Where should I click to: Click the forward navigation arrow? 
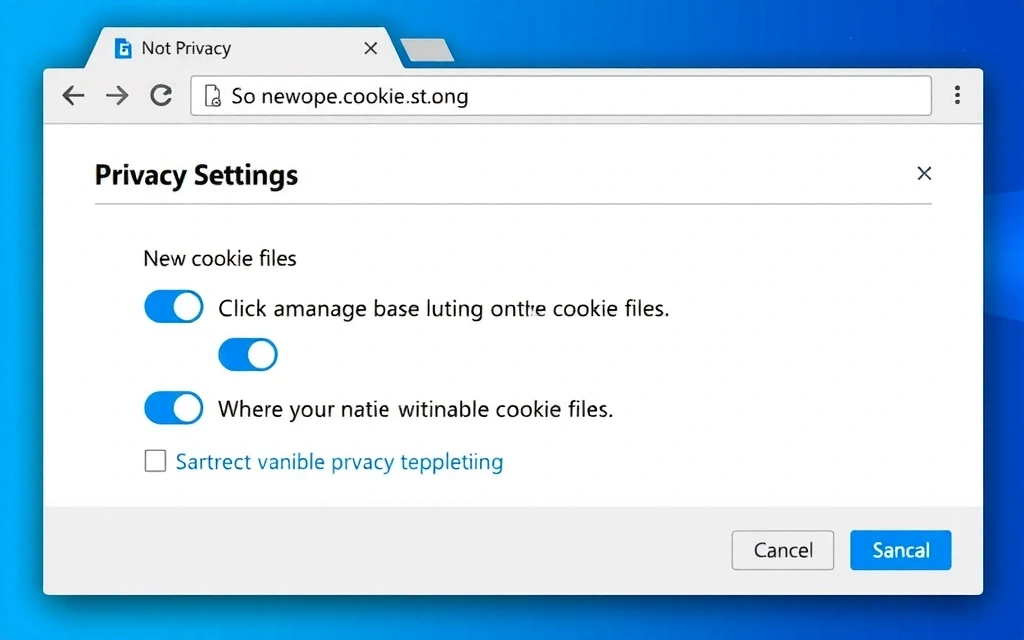[117, 96]
